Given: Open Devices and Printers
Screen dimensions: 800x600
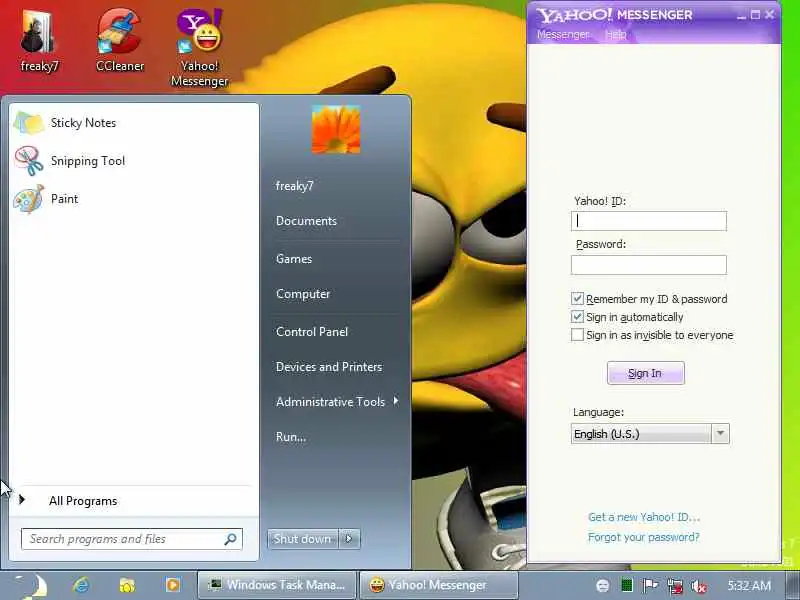Looking at the screenshot, I should click(329, 367).
